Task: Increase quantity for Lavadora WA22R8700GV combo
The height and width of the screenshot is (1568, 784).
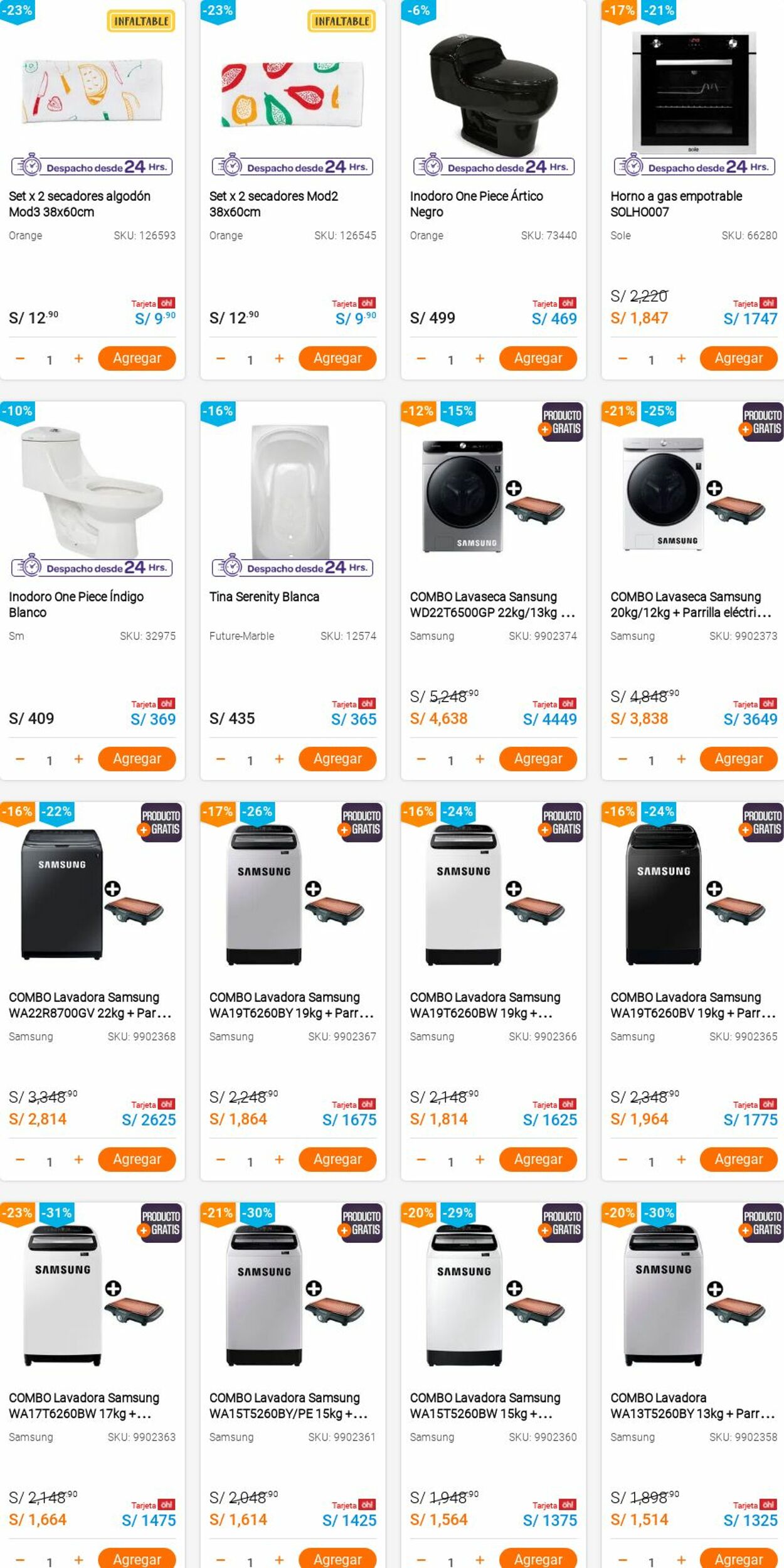Action: [78, 1160]
